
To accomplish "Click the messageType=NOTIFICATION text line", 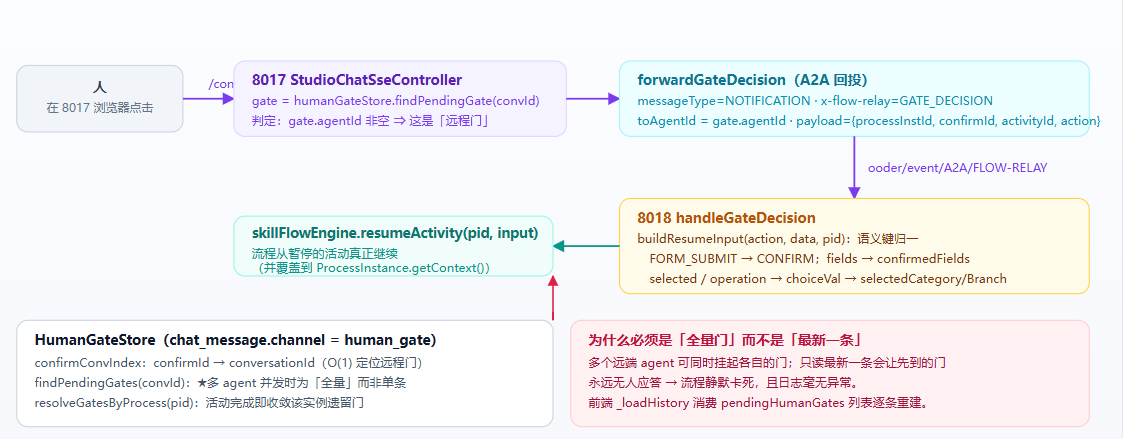I will click(815, 101).
